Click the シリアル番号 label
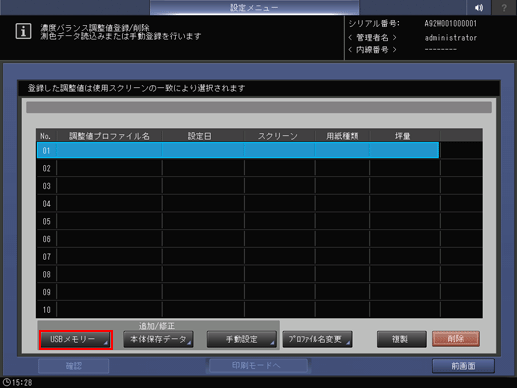 (x=374, y=24)
